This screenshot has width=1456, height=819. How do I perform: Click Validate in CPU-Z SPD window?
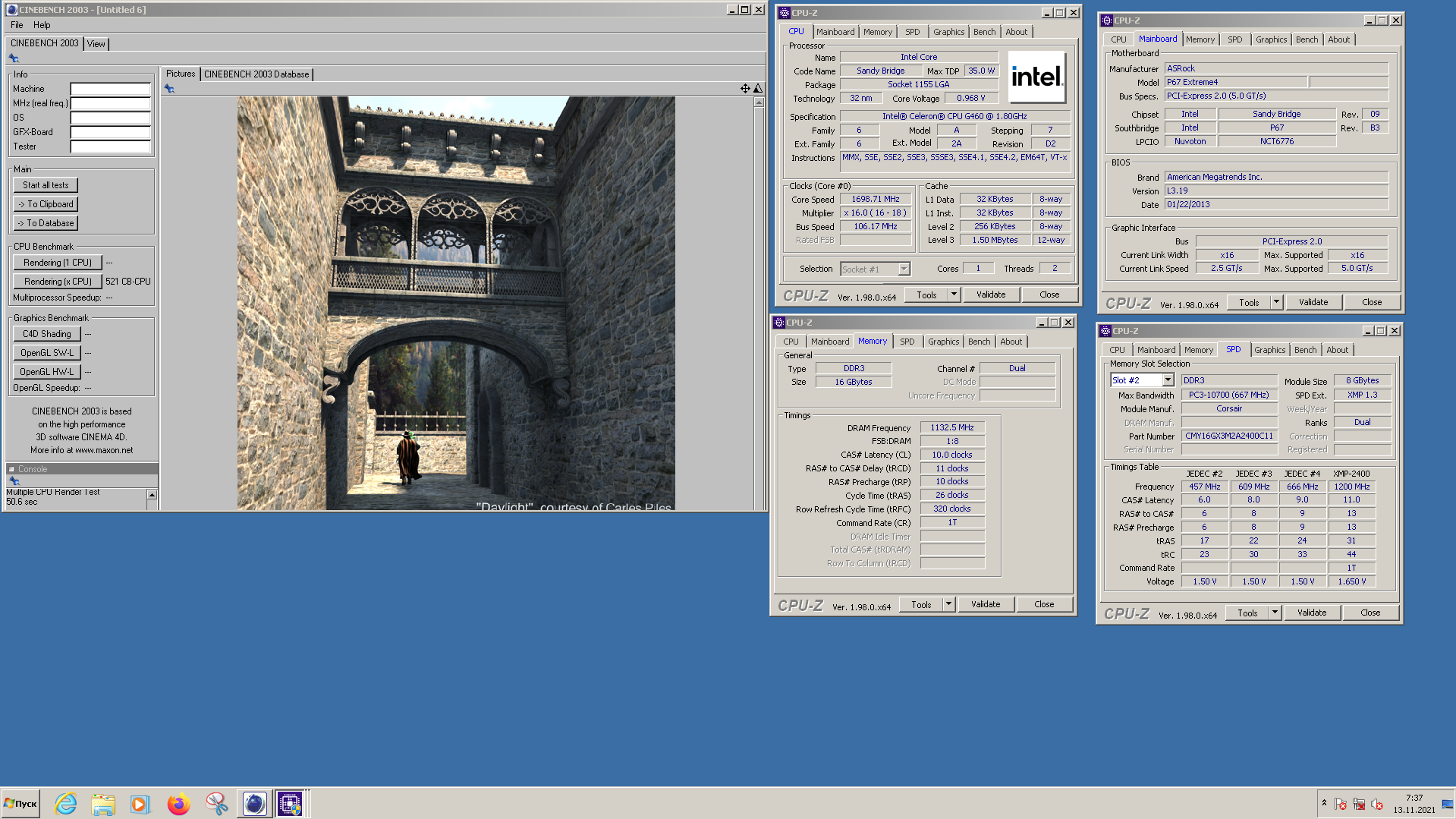[1312, 613]
